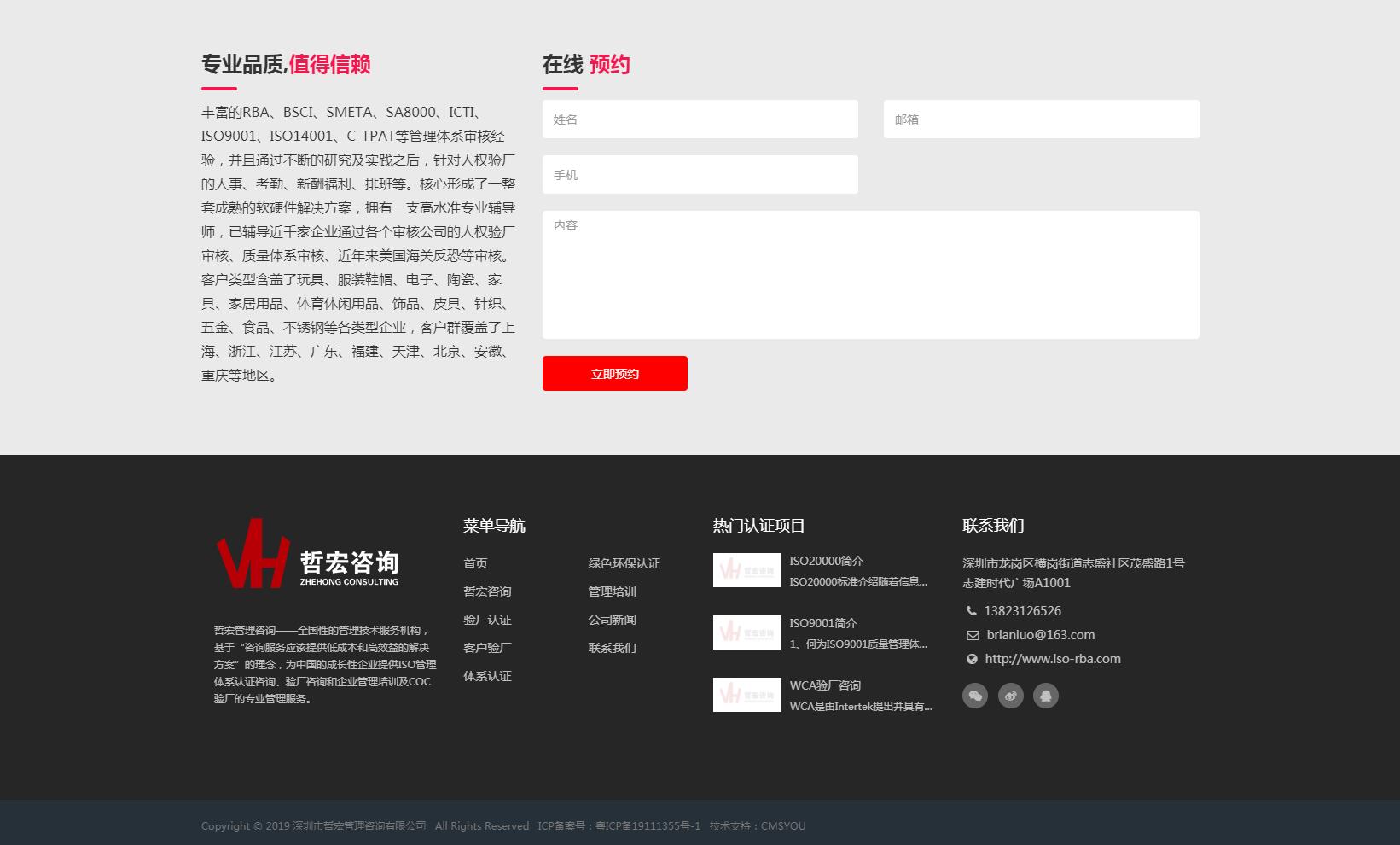Focus the 姓名 name input field
This screenshot has height=845, width=1400.
pos(700,119)
